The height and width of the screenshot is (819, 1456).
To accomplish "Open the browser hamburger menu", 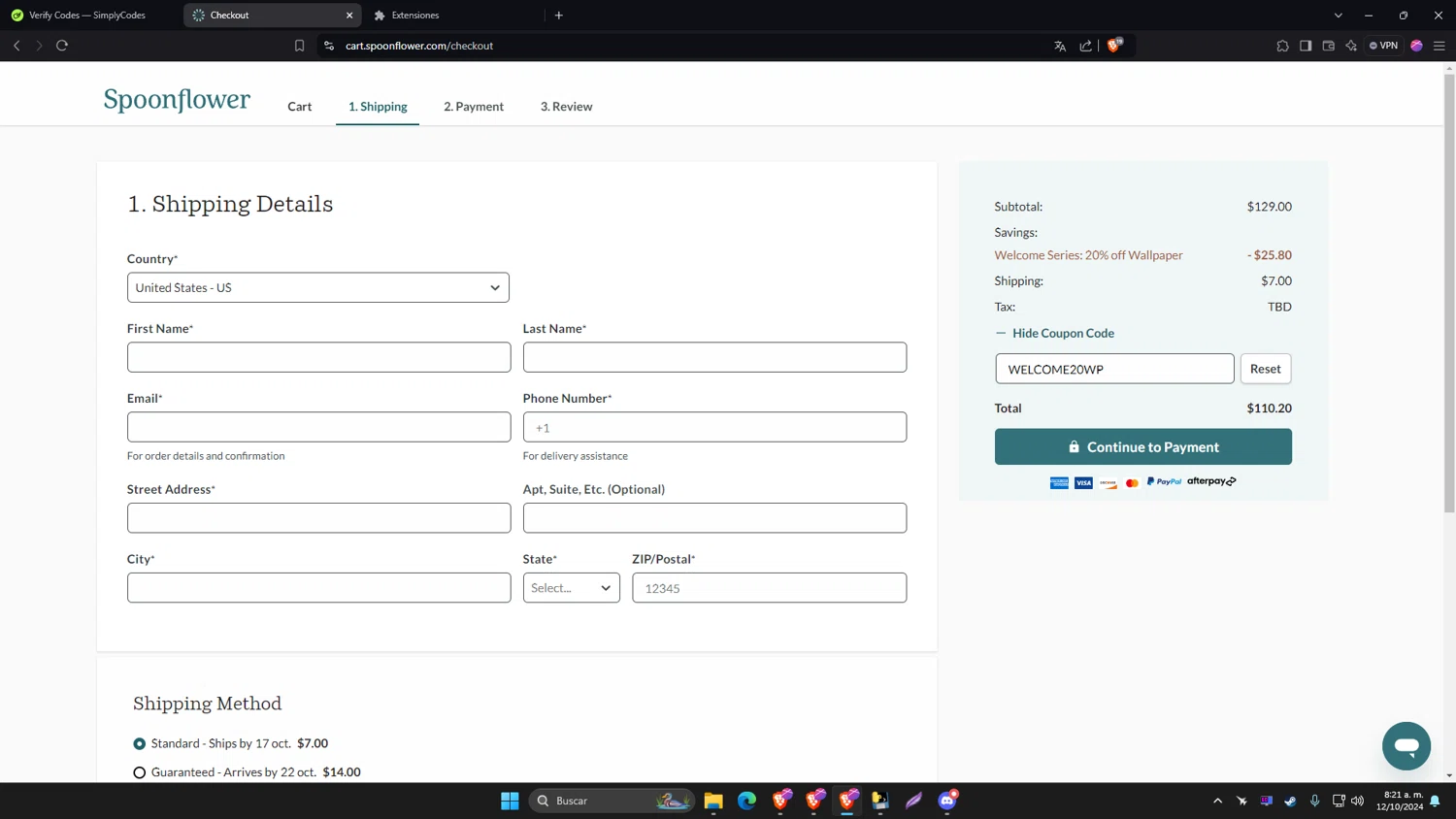I will click(x=1439, y=46).
